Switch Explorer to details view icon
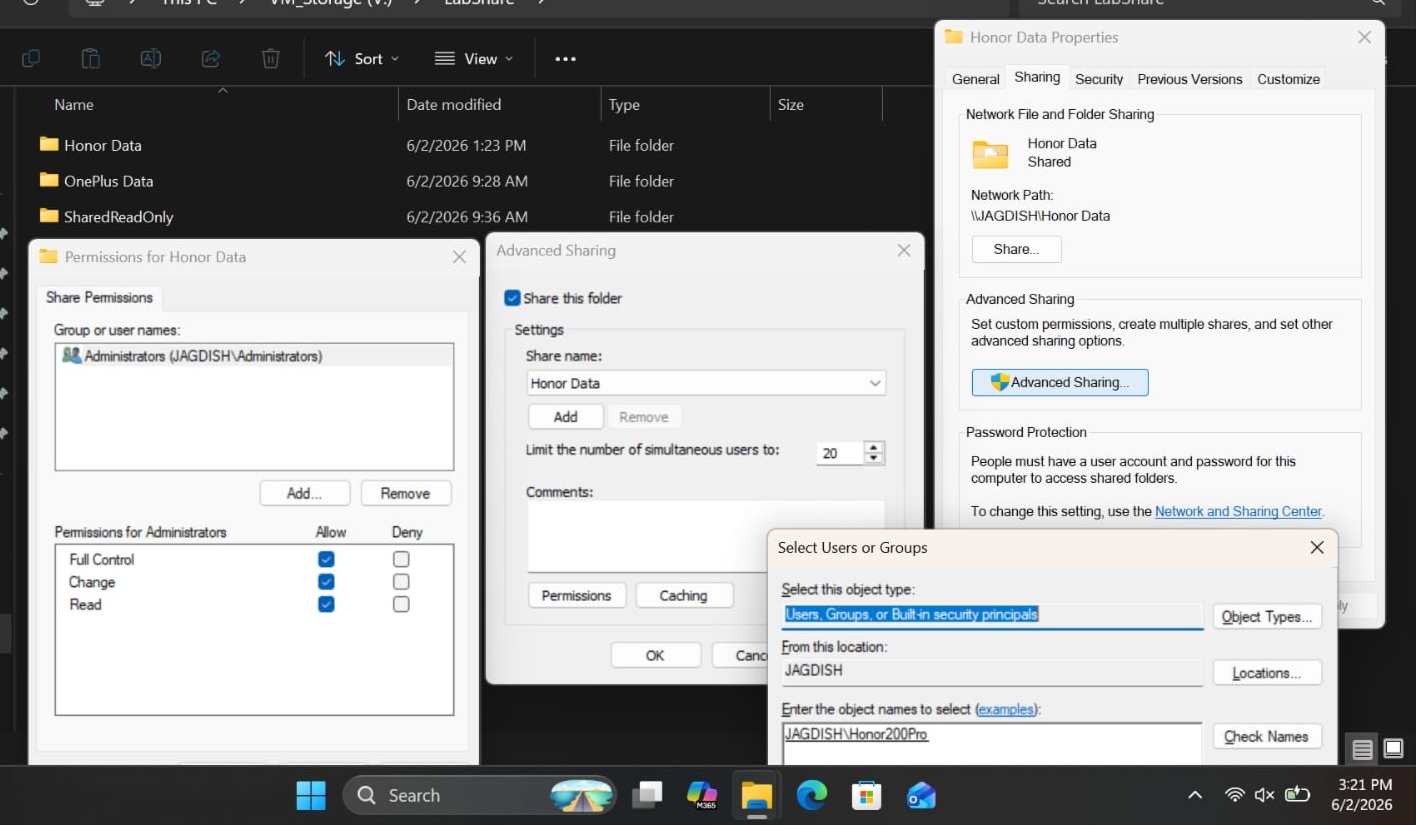 1362,748
